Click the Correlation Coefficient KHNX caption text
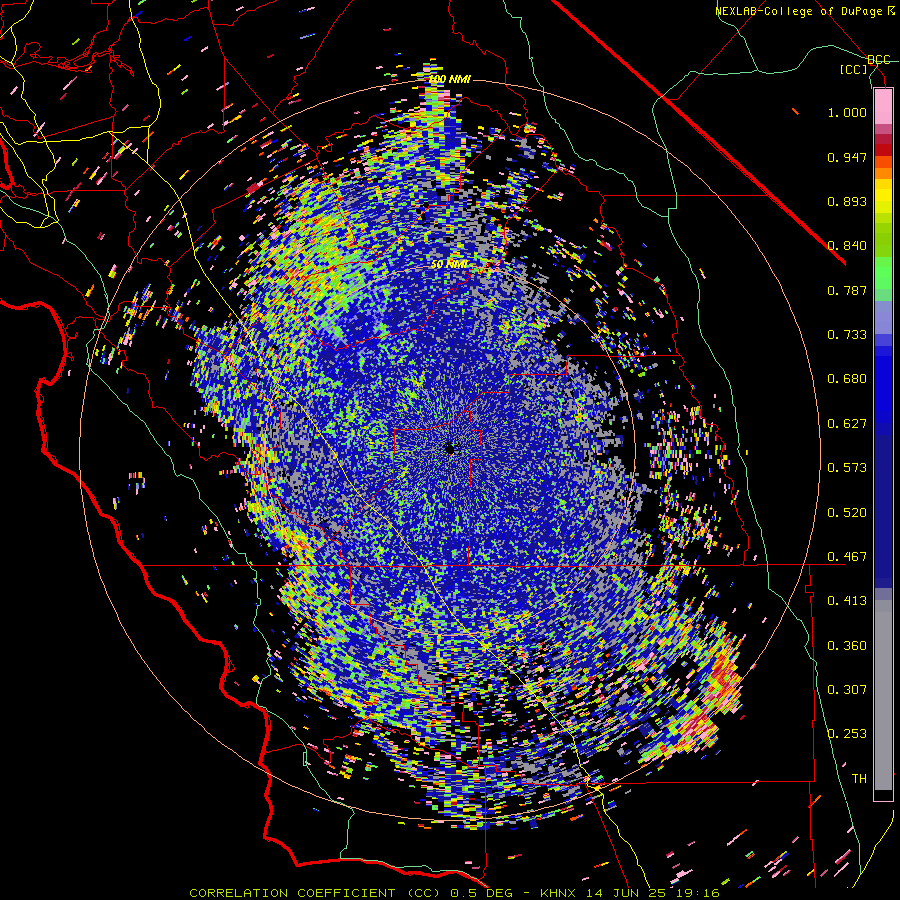 454,893
